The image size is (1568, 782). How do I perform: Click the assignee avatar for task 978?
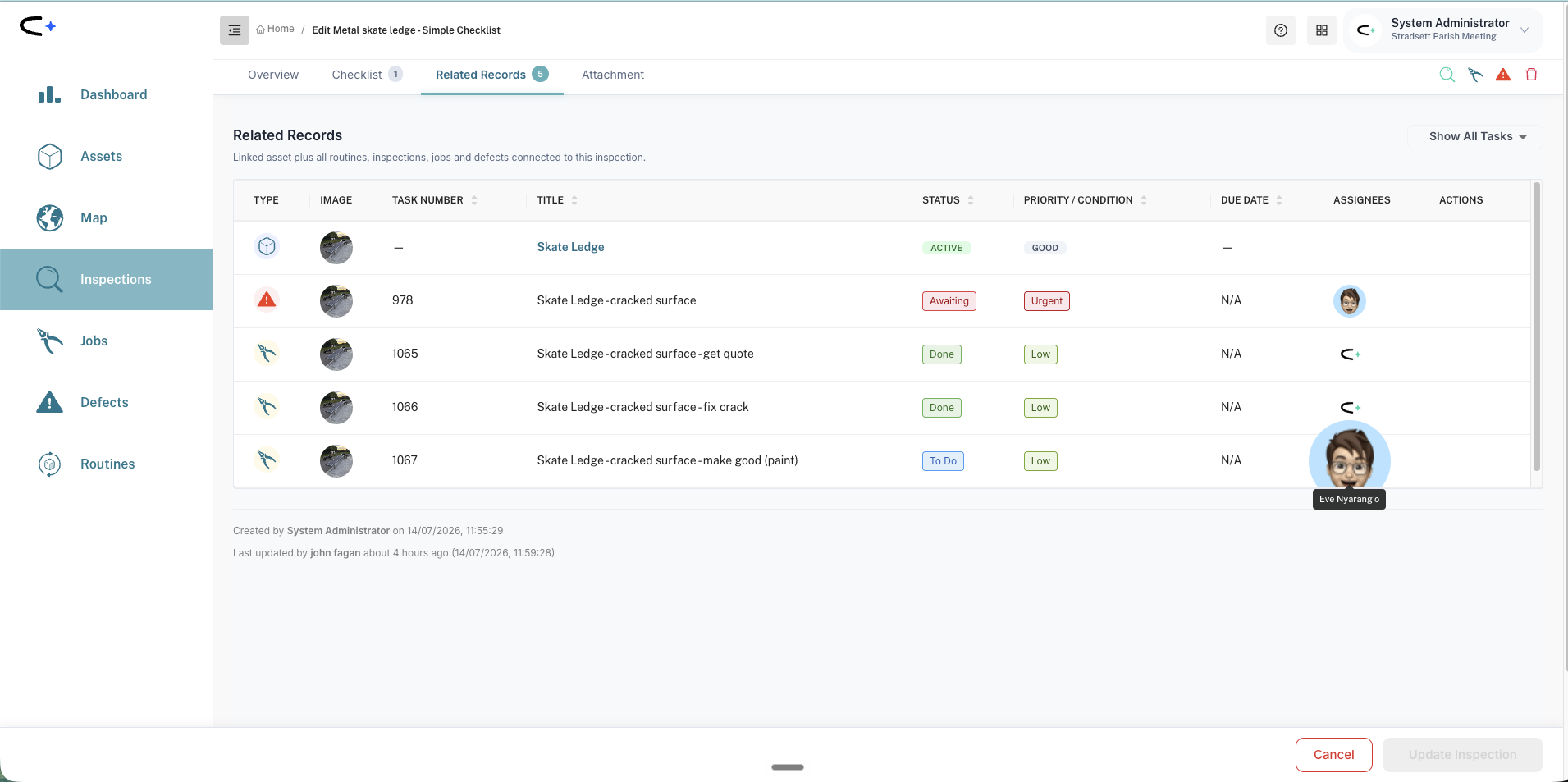click(x=1350, y=301)
